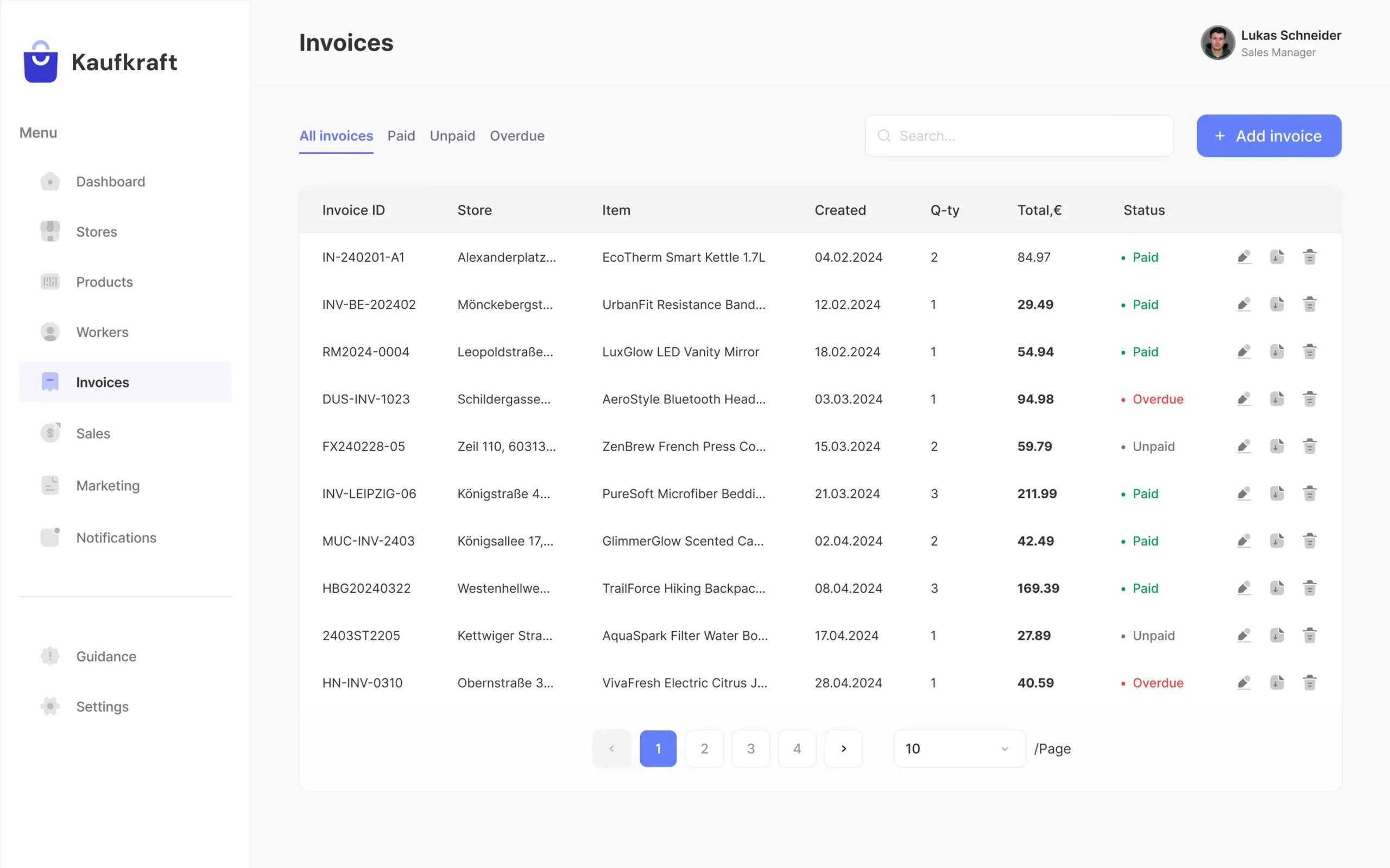This screenshot has height=868, width=1390.
Task: Open the Settings gear icon
Action: coord(50,706)
